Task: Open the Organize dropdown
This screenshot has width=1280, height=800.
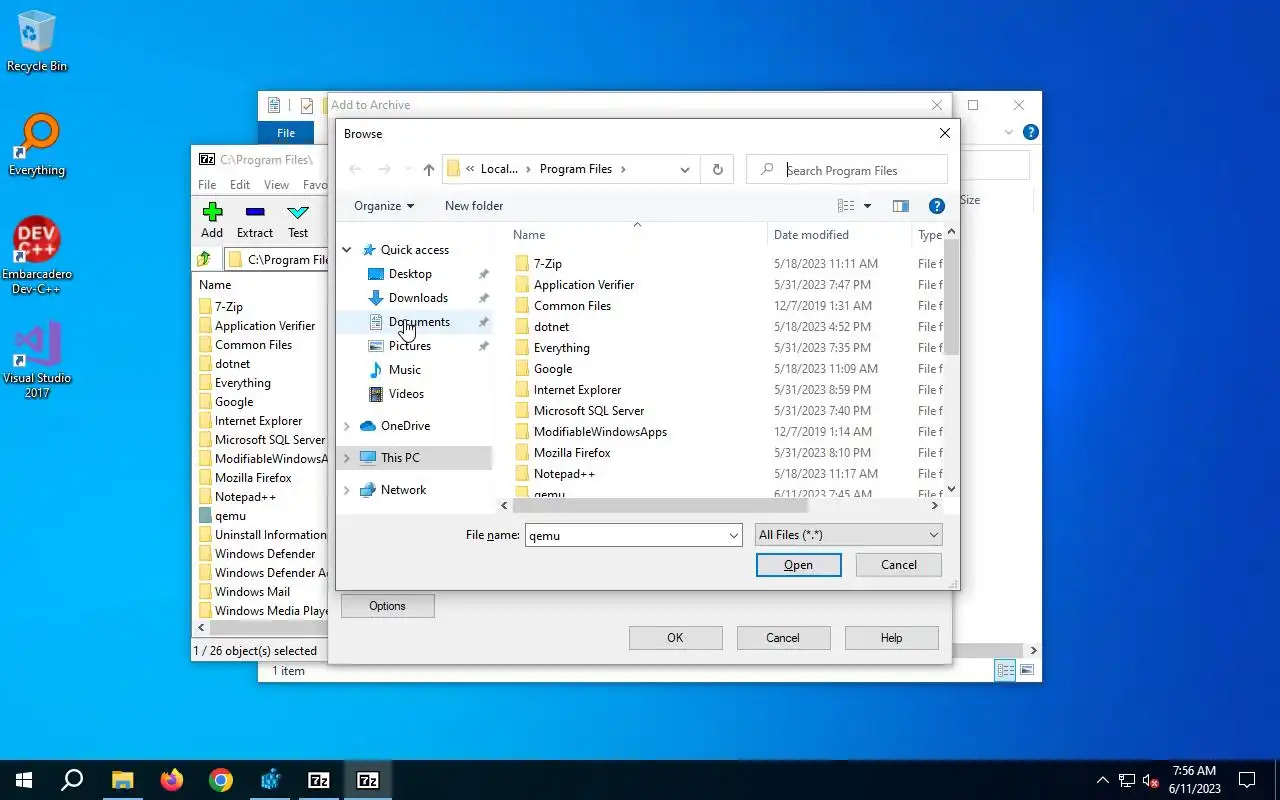Action: [x=384, y=206]
